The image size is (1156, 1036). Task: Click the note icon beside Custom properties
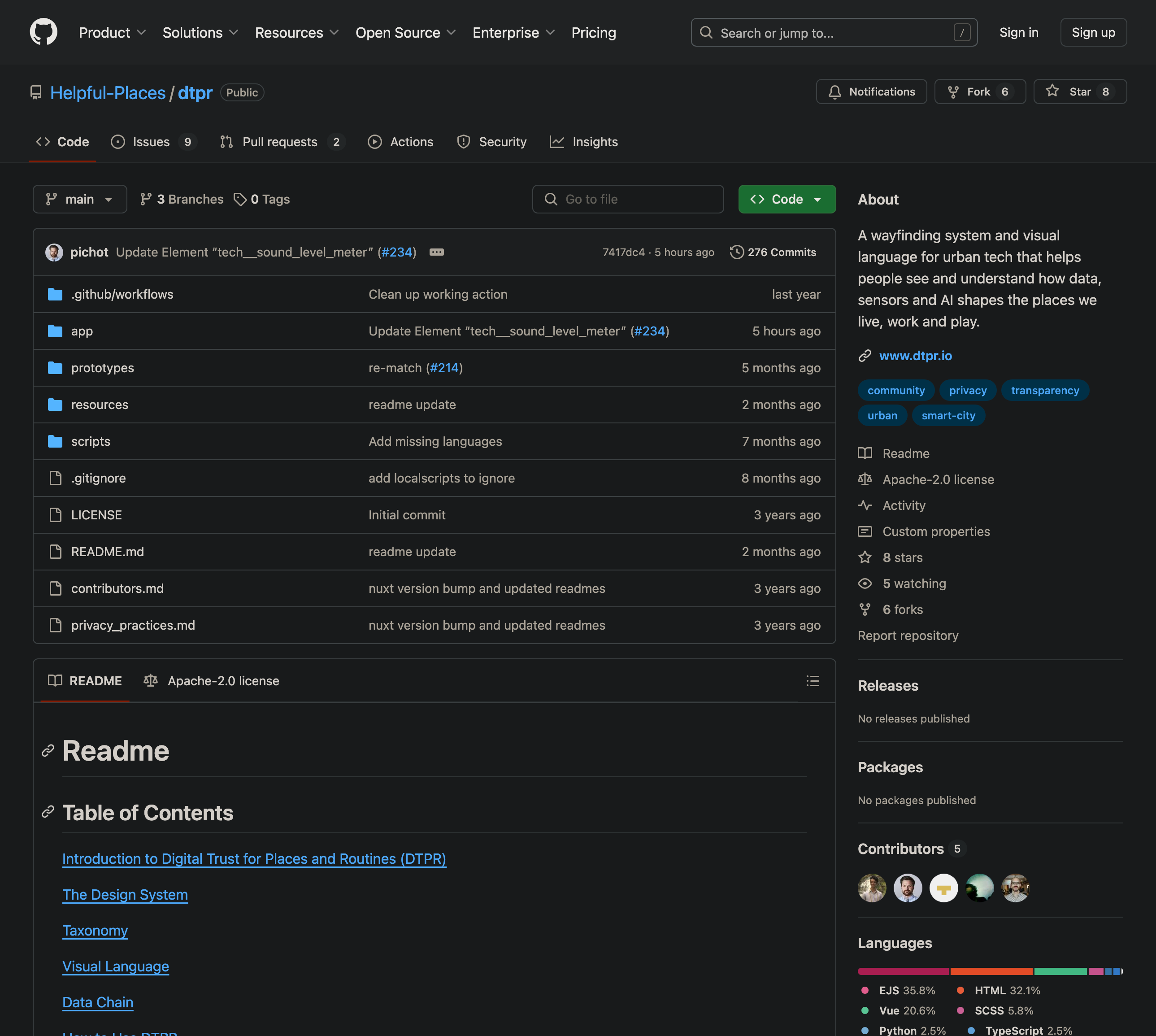click(865, 531)
